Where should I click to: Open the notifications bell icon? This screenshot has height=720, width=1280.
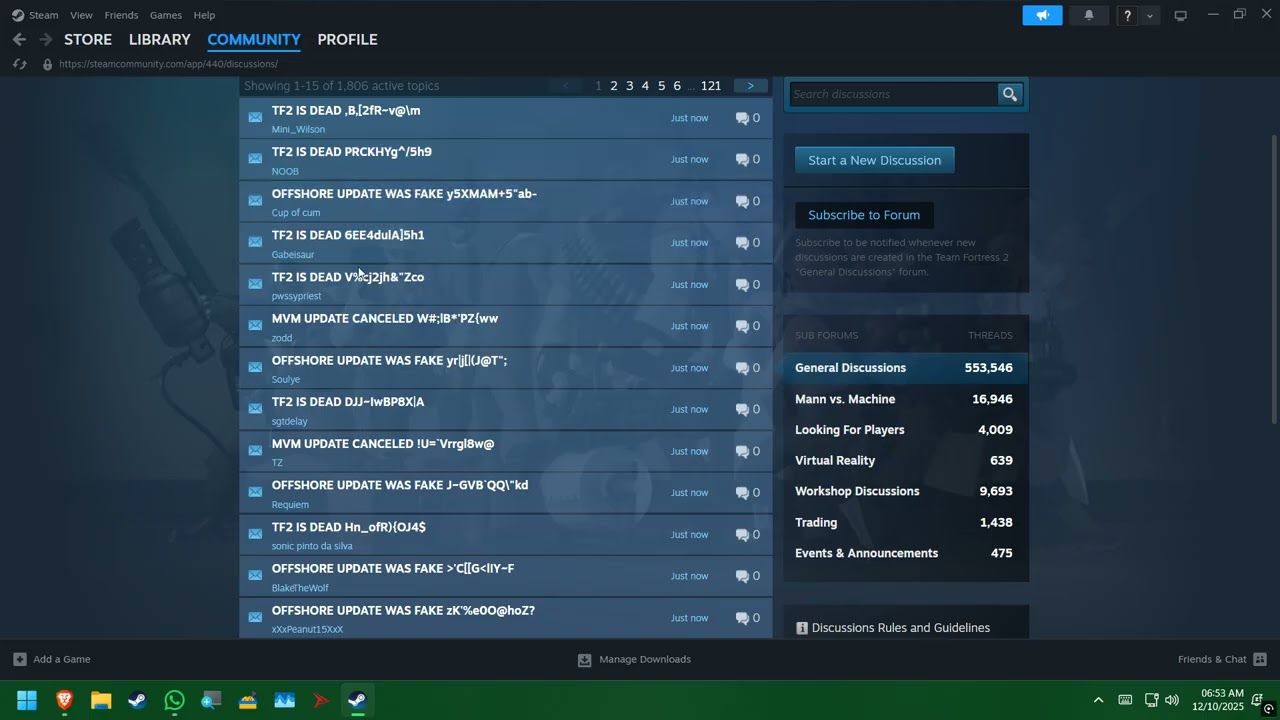(x=1089, y=15)
